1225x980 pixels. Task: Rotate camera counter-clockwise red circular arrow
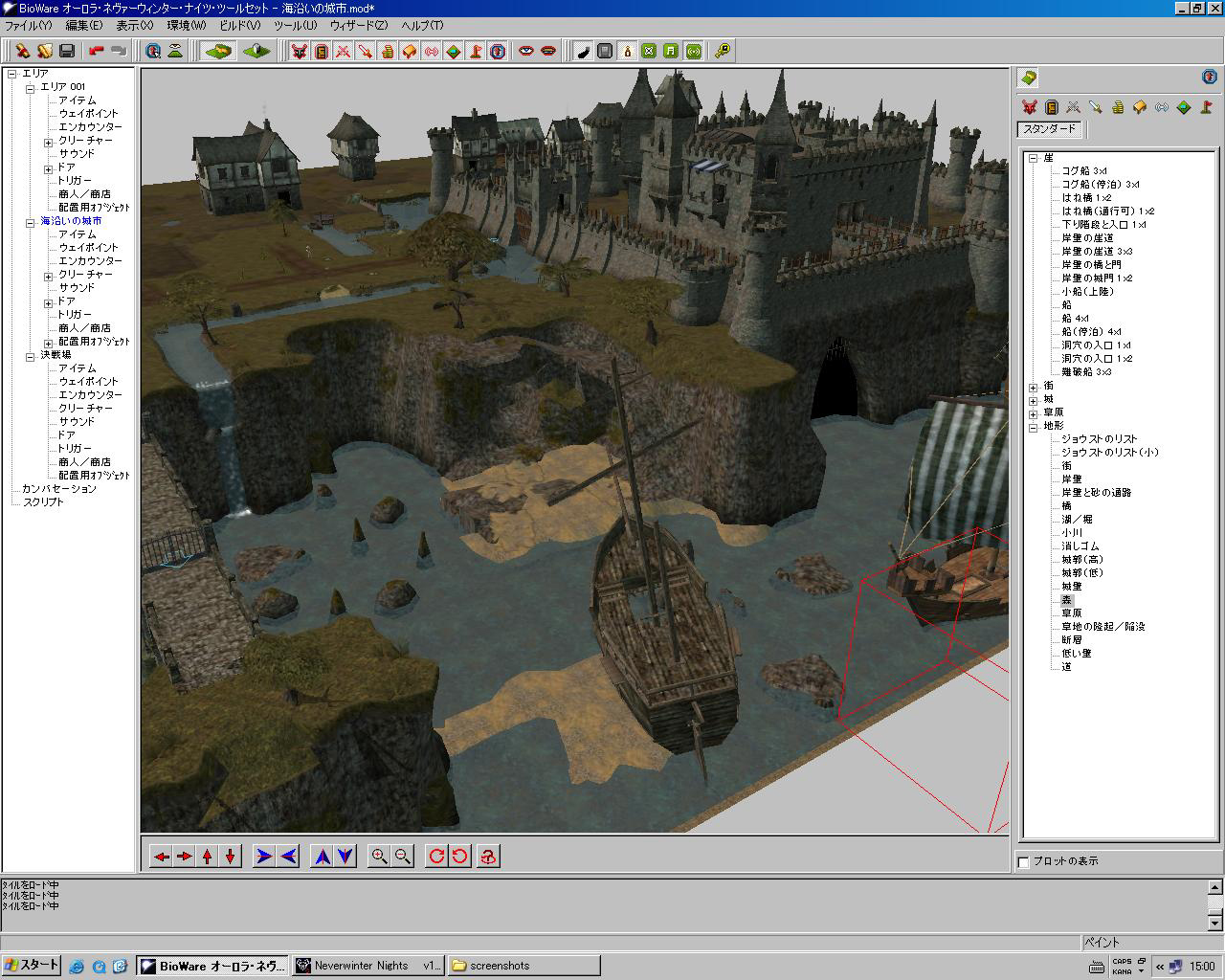(460, 857)
